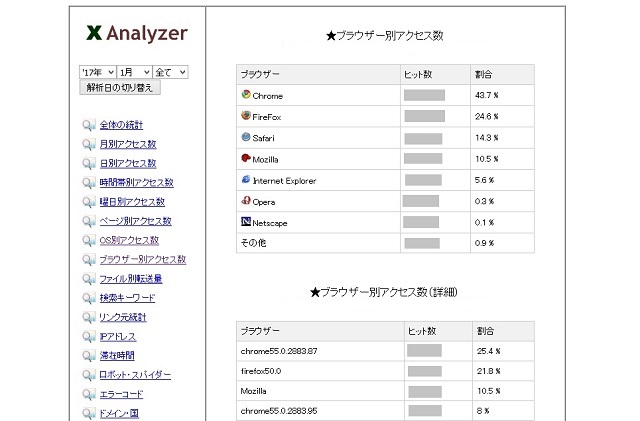Viewport: 640px width, 421px height.
Task: Open the リンク元統計 link
Action: pyautogui.click(x=122, y=317)
